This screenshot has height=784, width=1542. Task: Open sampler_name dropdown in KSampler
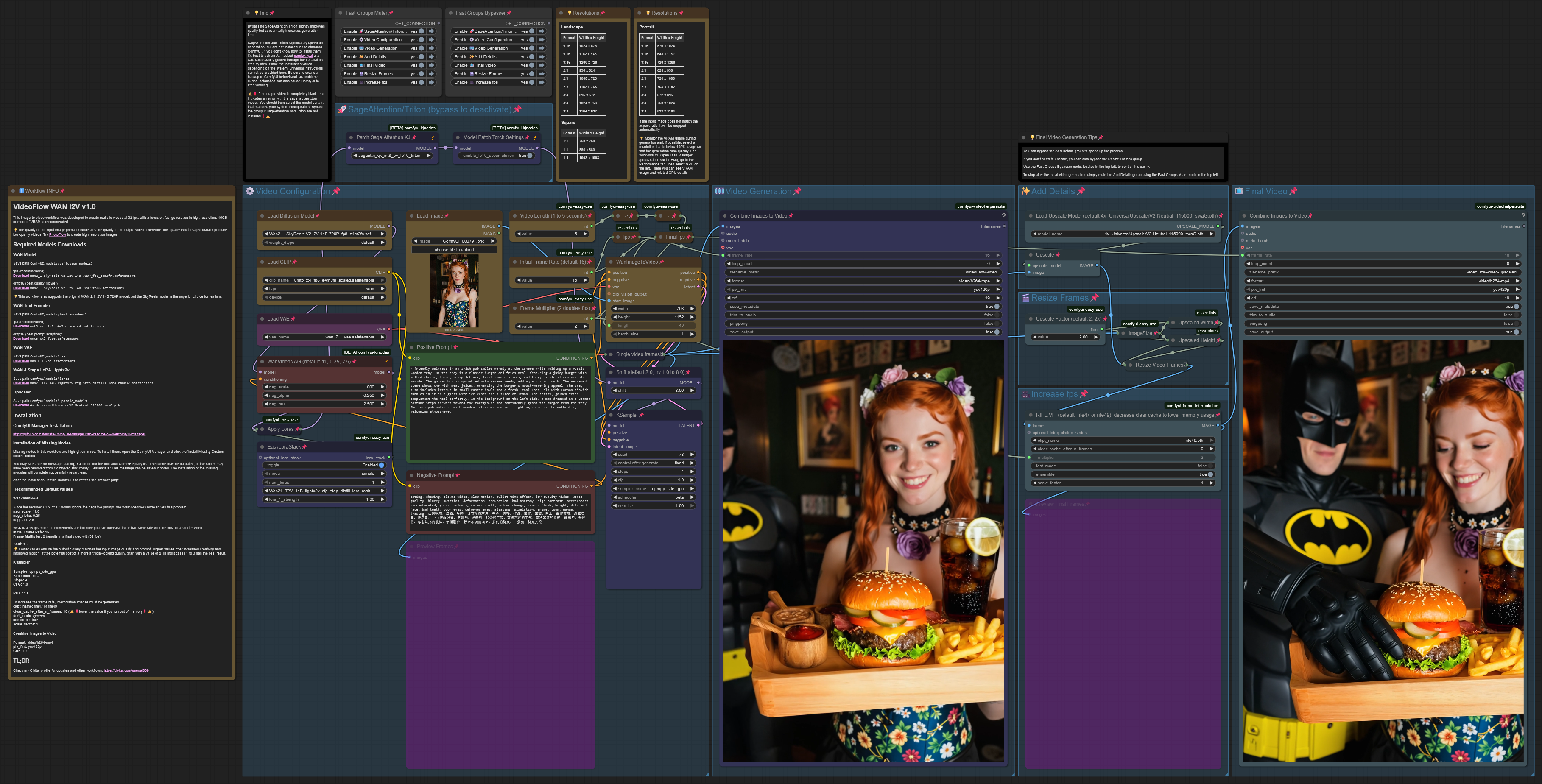tap(653, 489)
